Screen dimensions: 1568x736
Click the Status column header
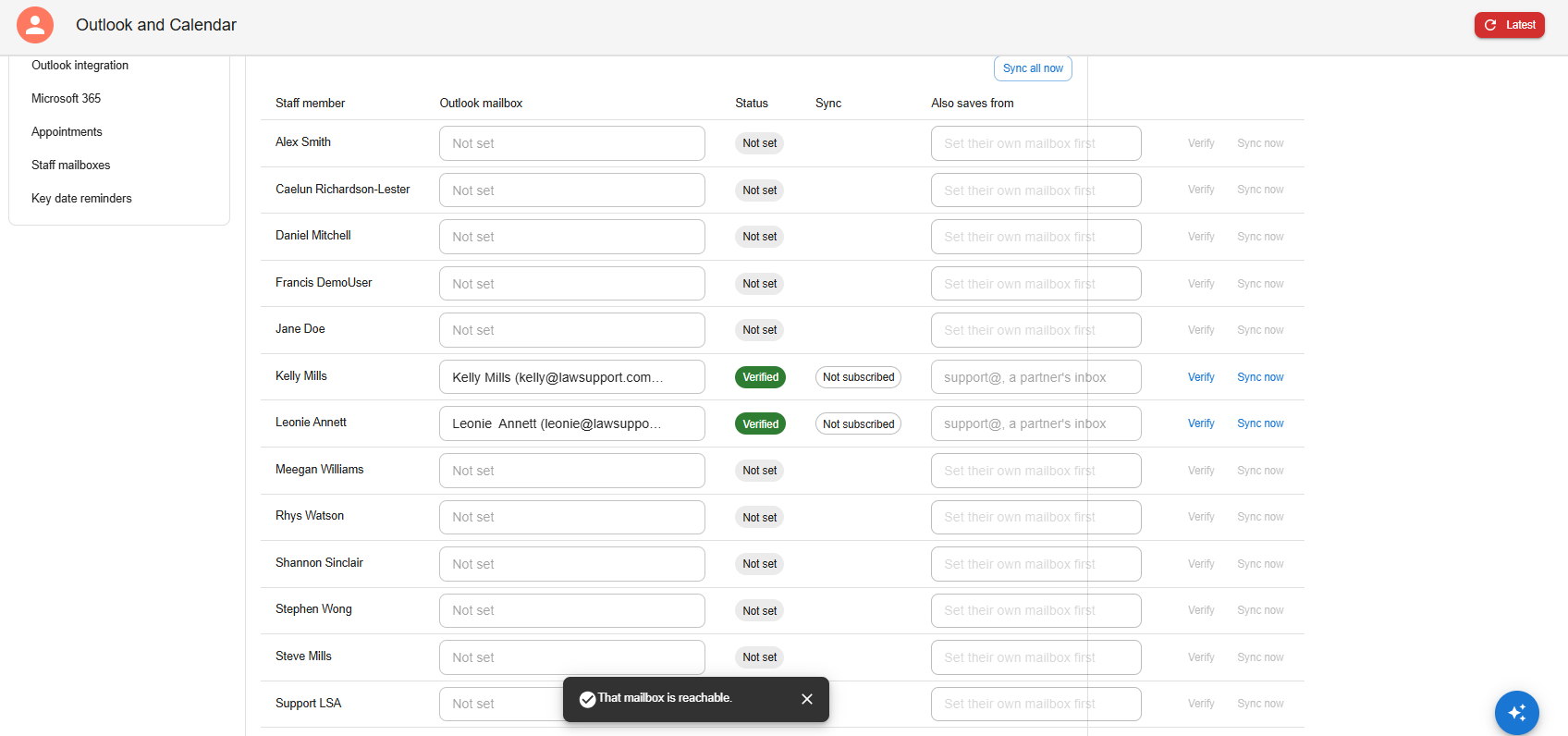pyautogui.click(x=752, y=104)
